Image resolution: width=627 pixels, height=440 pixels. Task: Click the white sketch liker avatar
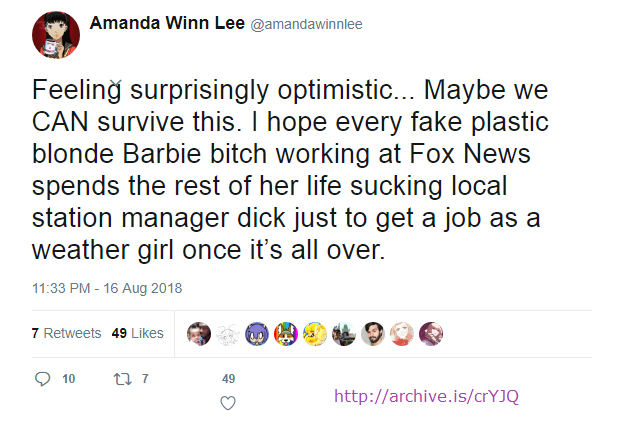(229, 333)
